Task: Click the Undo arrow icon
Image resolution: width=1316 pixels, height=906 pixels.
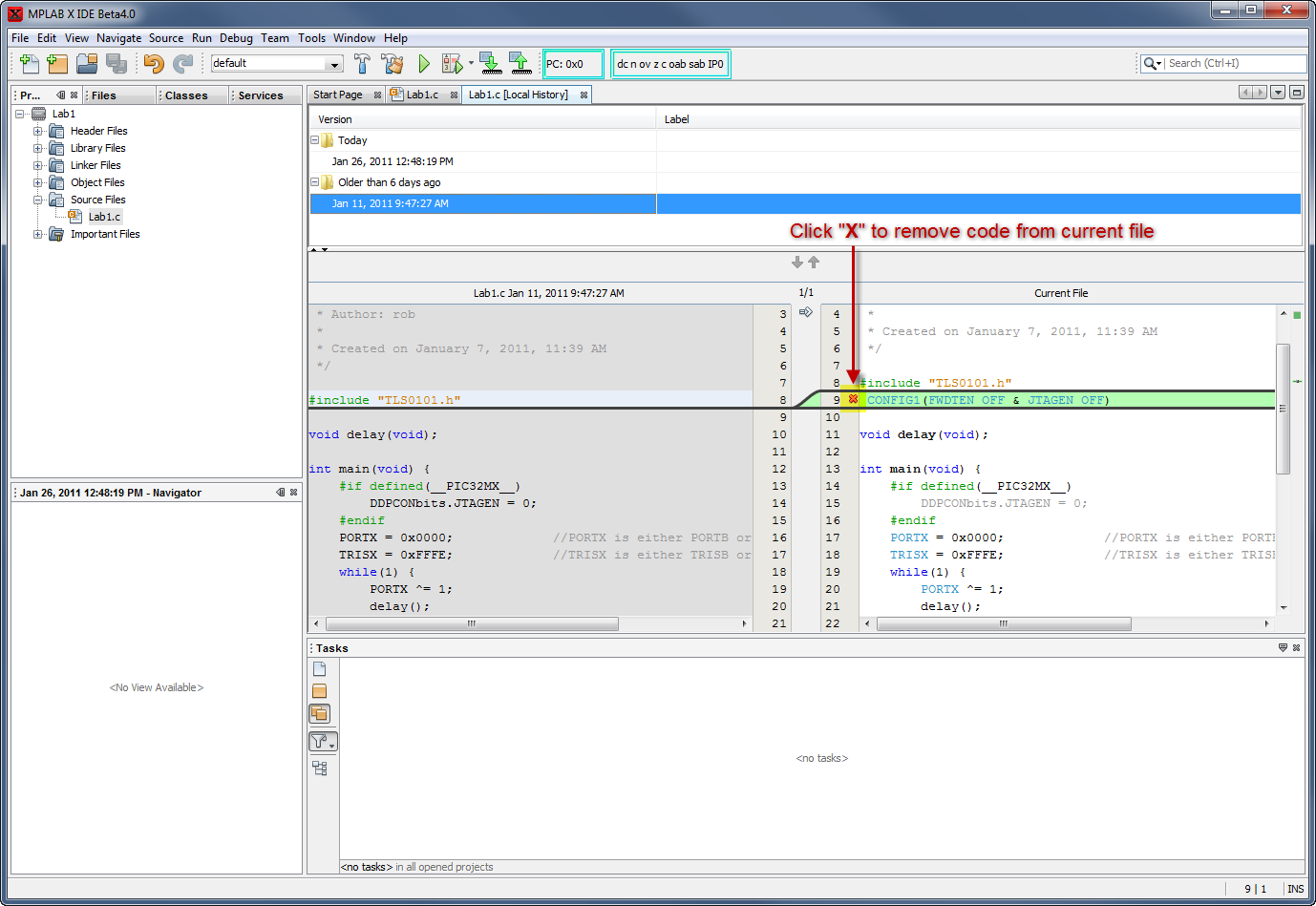Action: (x=153, y=64)
